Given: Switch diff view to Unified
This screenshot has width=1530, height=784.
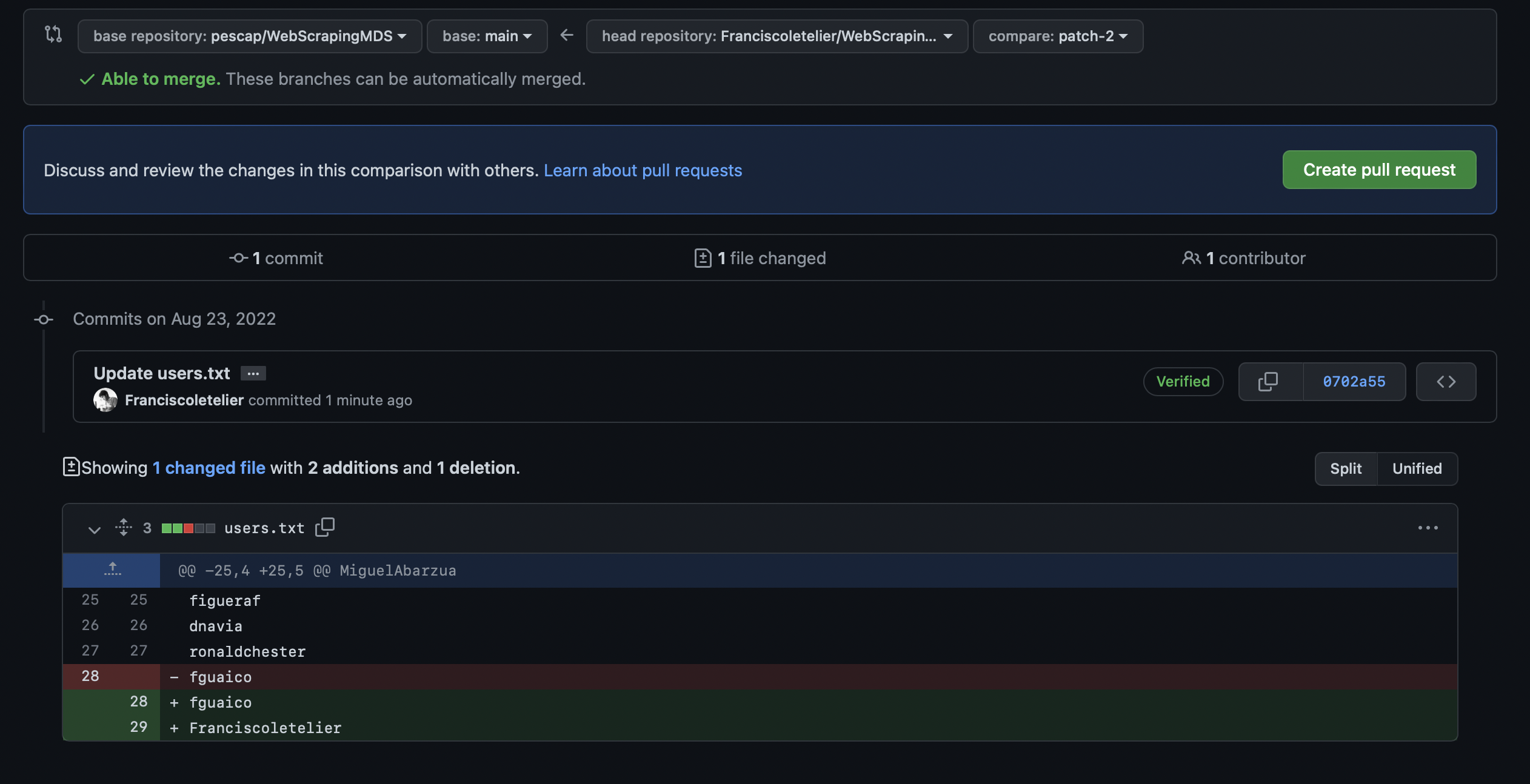Looking at the screenshot, I should (x=1417, y=468).
